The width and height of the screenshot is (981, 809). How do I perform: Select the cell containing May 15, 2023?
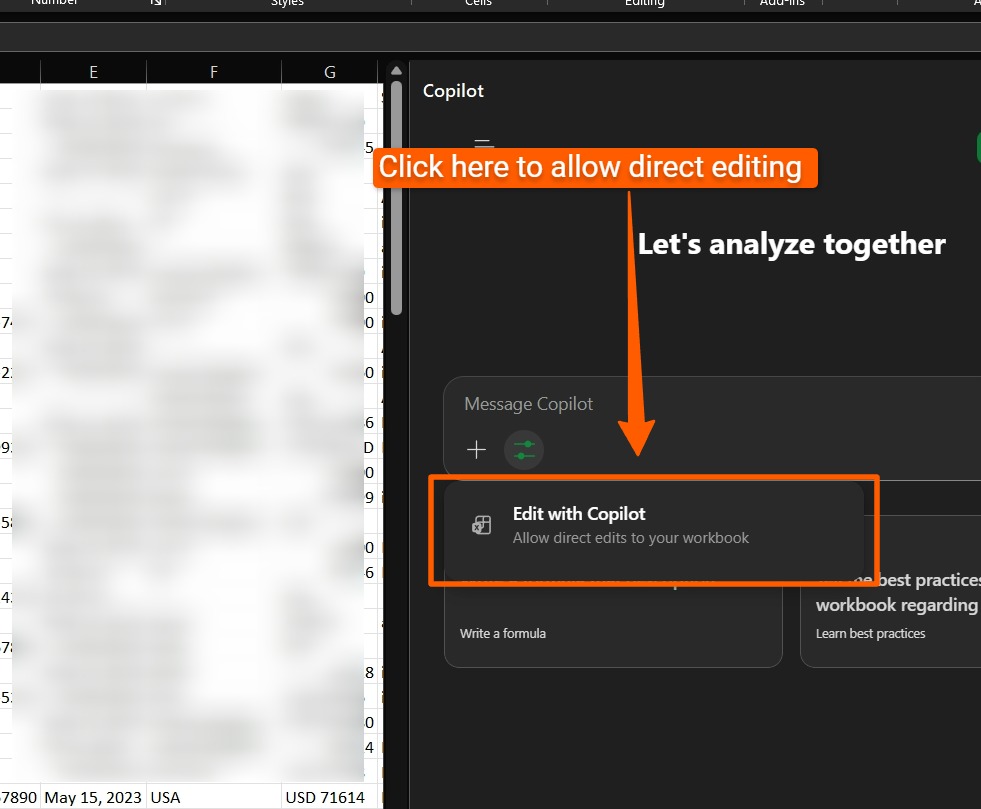point(93,797)
